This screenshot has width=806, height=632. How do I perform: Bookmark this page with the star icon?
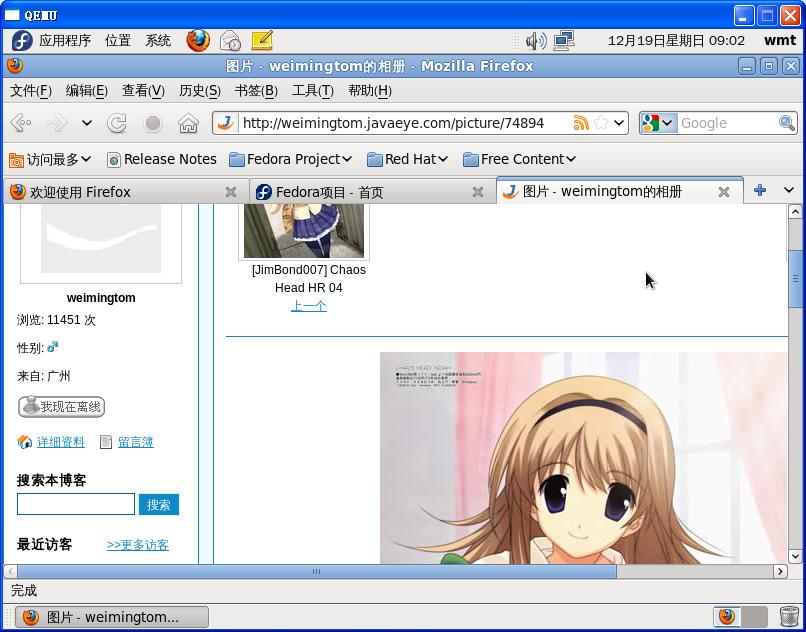pyautogui.click(x=600, y=123)
